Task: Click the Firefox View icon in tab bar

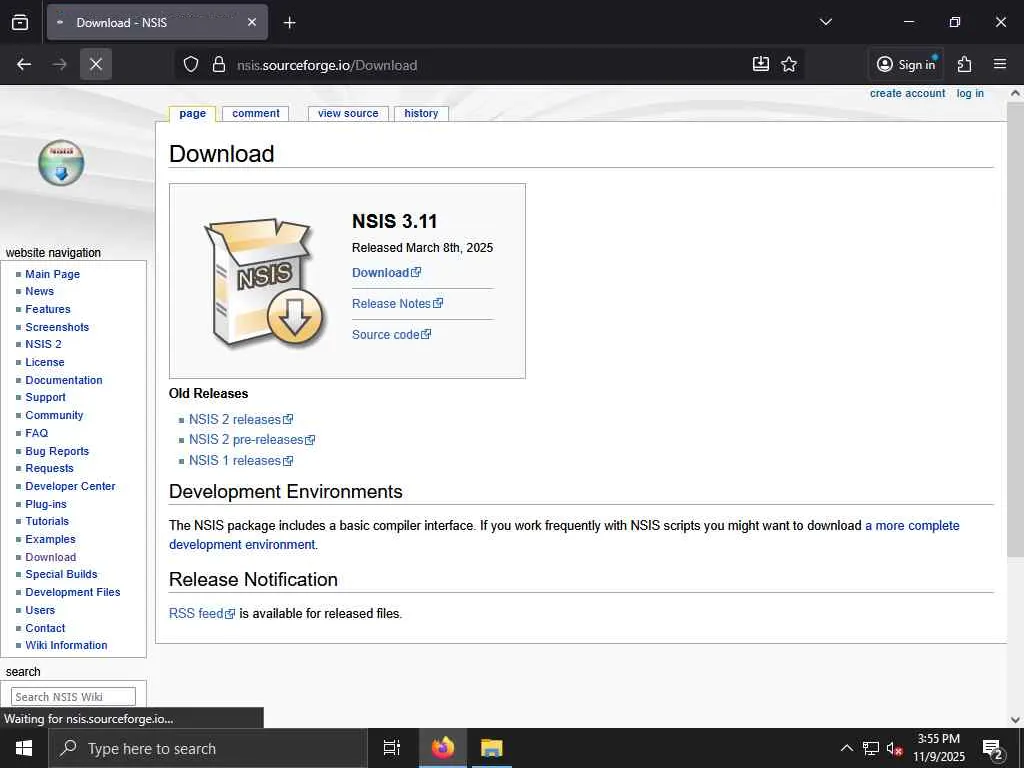Action: point(20,22)
